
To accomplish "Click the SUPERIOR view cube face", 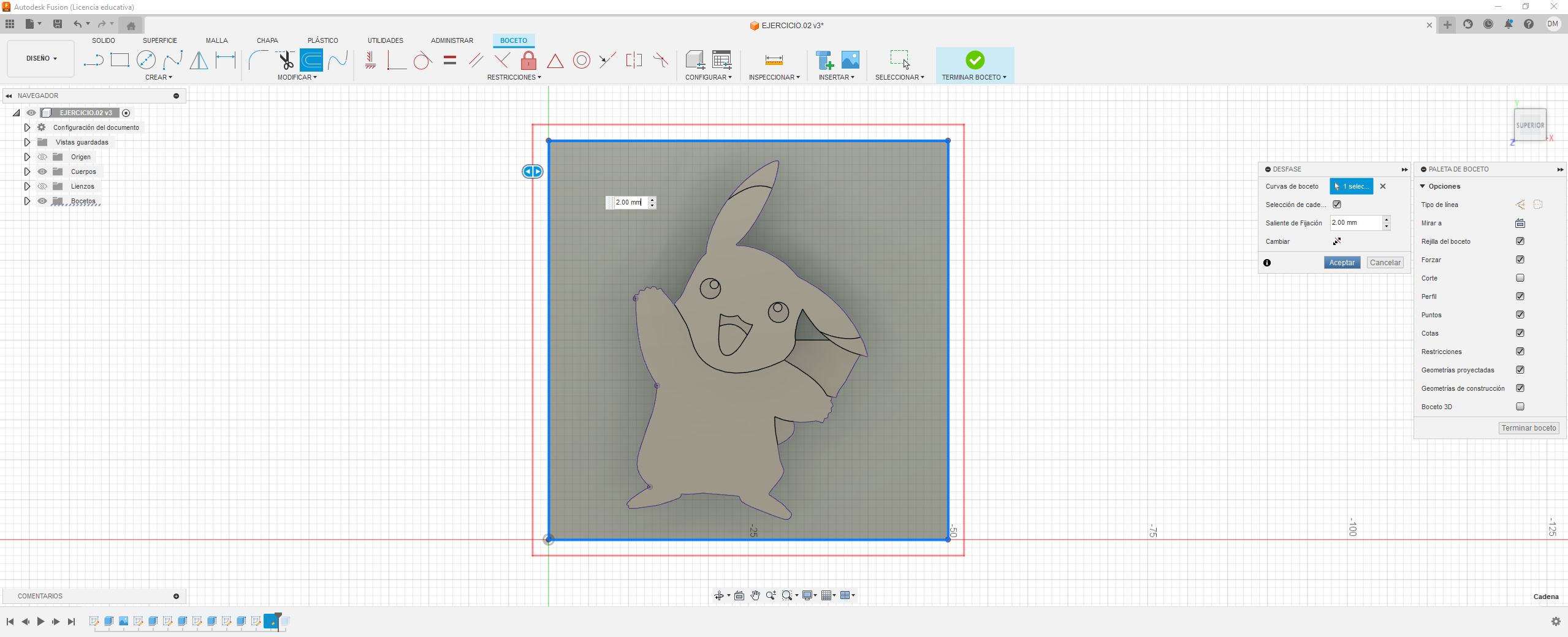I will tap(1530, 125).
